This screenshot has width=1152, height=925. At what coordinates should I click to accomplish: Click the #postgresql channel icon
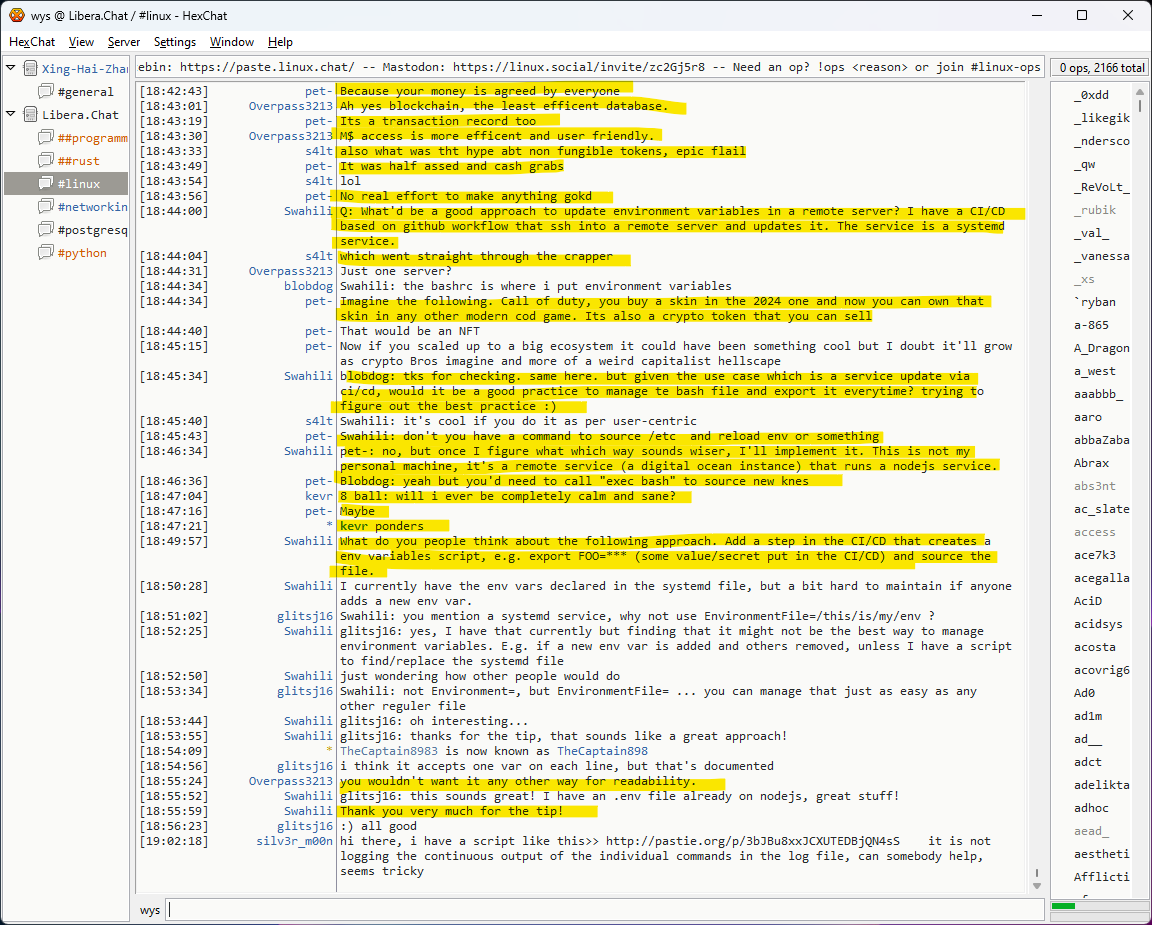click(x=46, y=230)
